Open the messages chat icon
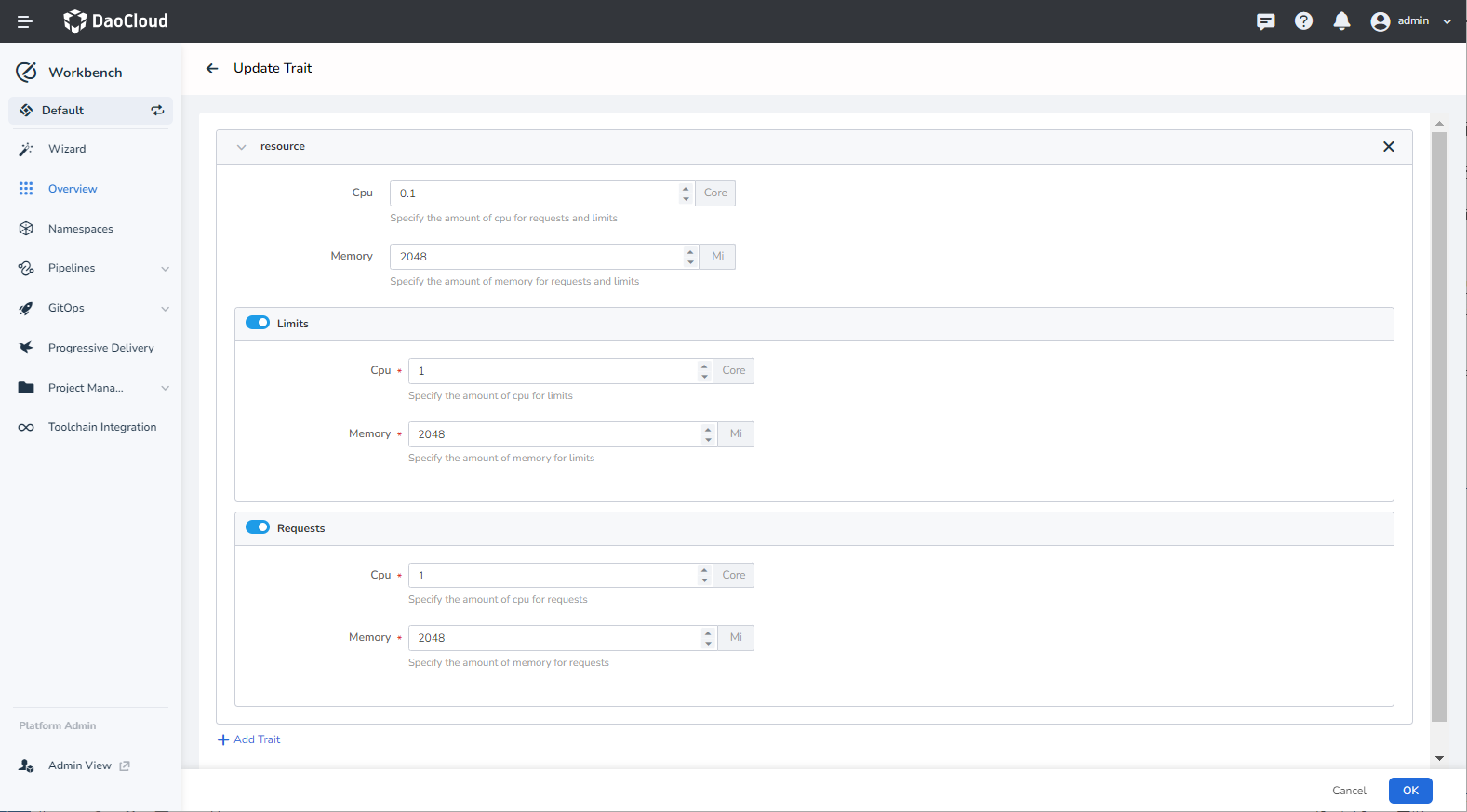The image size is (1467, 812). click(x=1265, y=21)
